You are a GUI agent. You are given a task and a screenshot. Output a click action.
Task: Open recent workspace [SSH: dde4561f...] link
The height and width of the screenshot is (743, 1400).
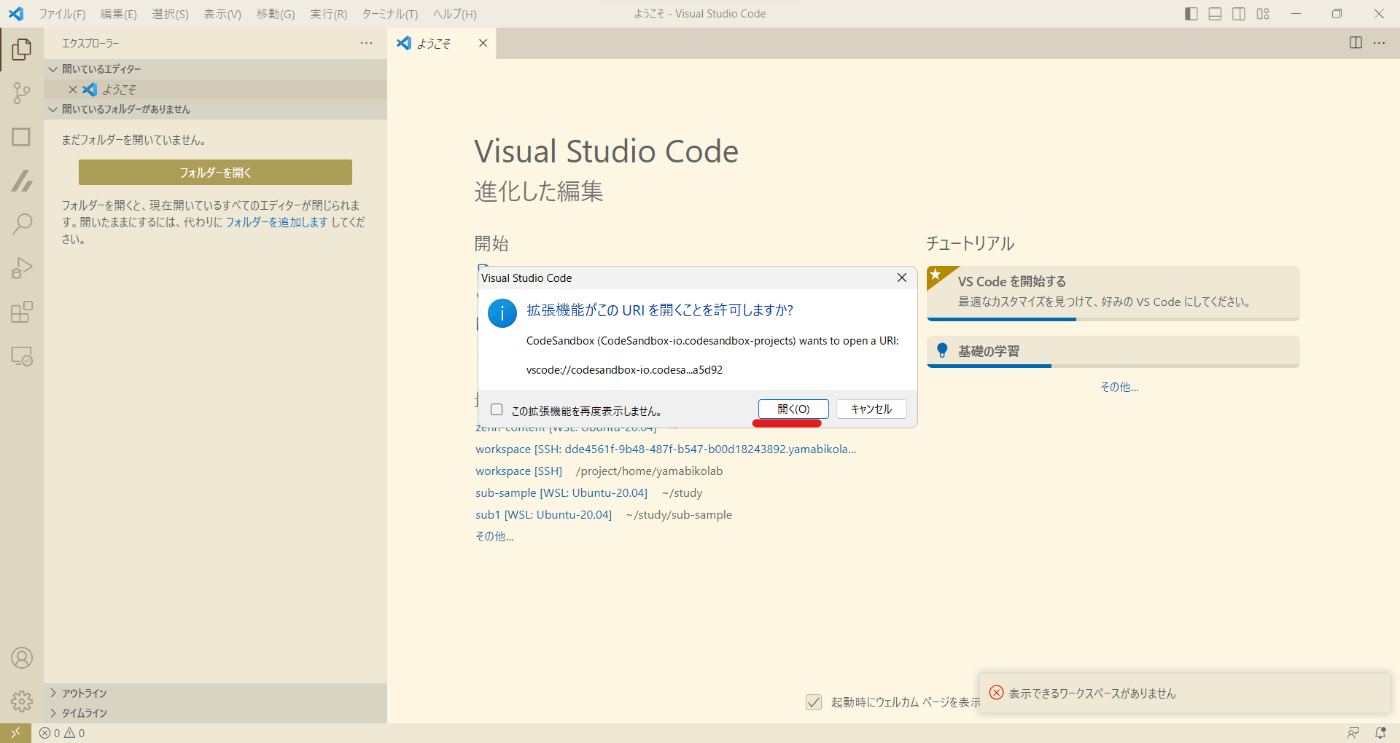point(666,449)
